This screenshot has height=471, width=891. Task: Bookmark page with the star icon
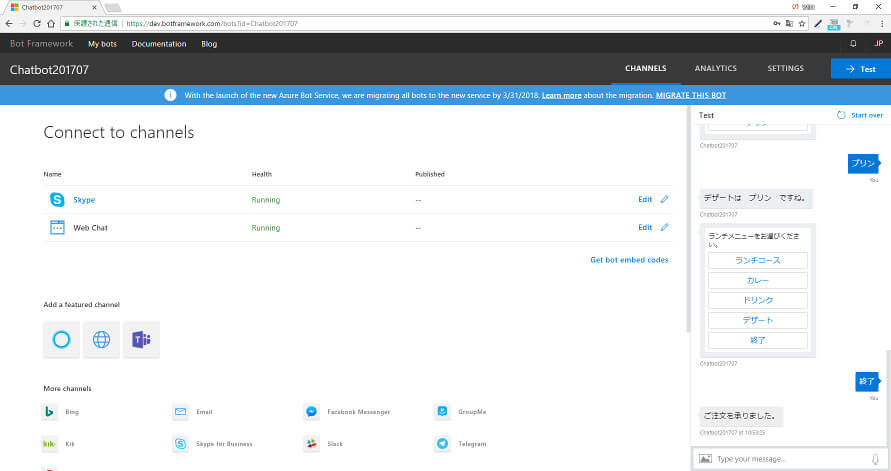(x=802, y=23)
